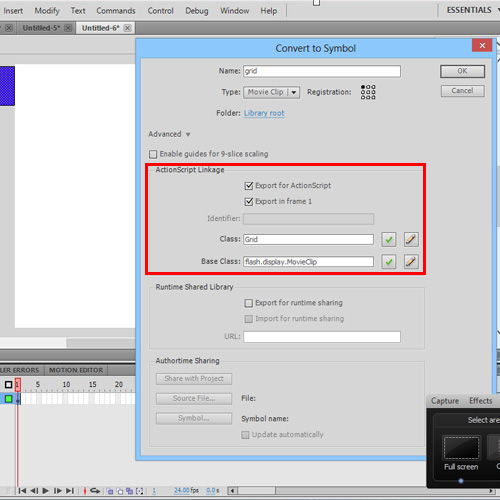Uncheck Export for ActionScript
The height and width of the screenshot is (500, 500).
[x=249, y=186]
